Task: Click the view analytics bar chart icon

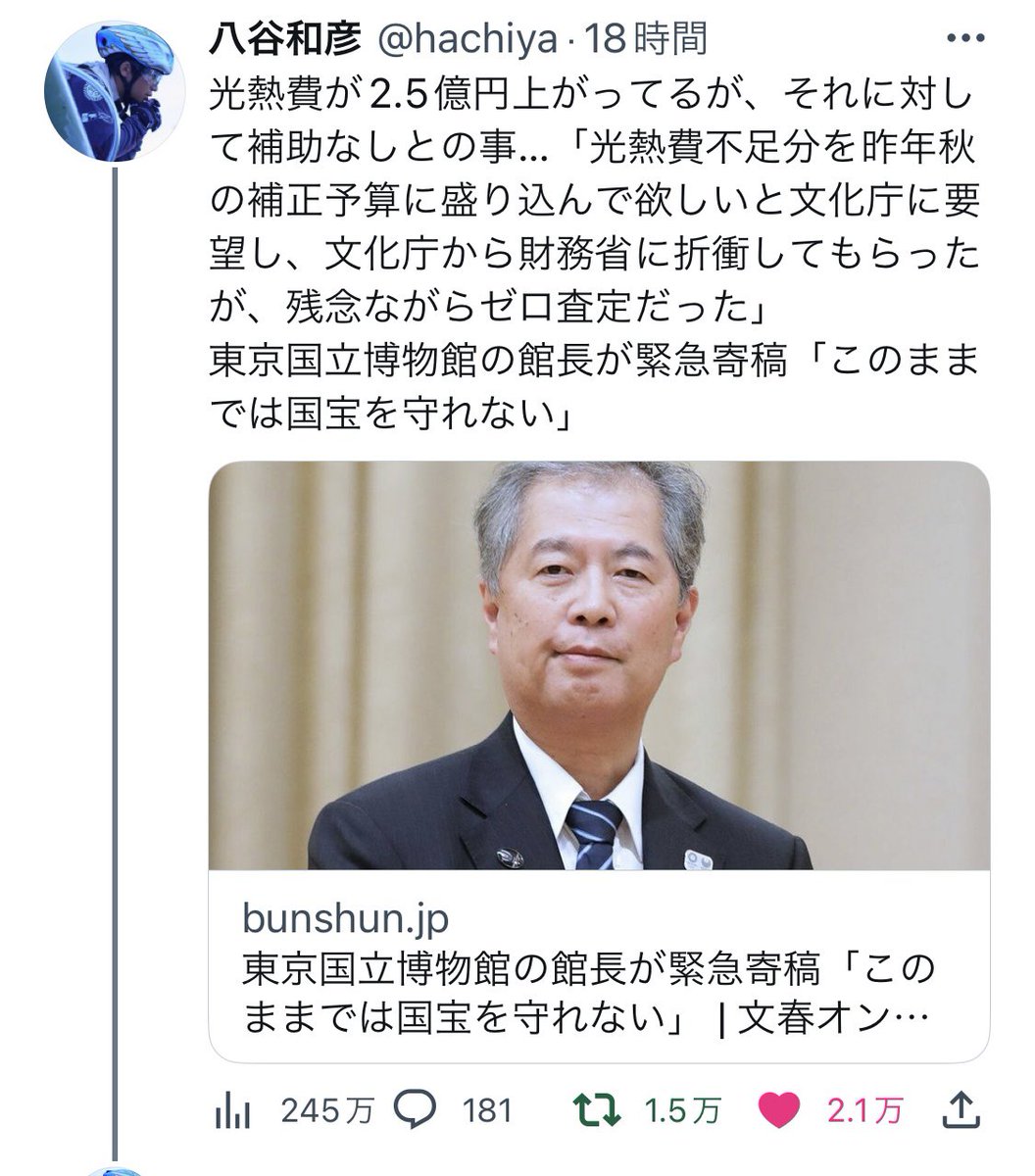Action: [x=232, y=1109]
